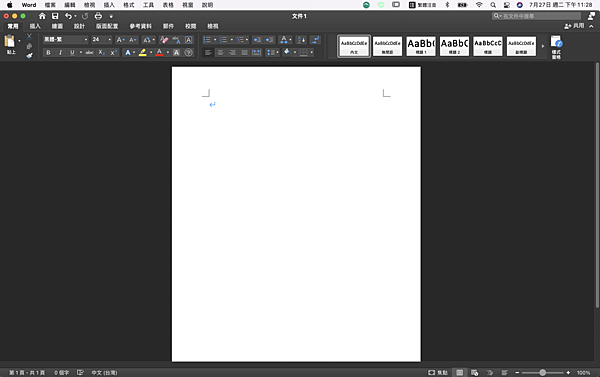Apply distributed alignment
600x377 pixels.
tap(257, 52)
